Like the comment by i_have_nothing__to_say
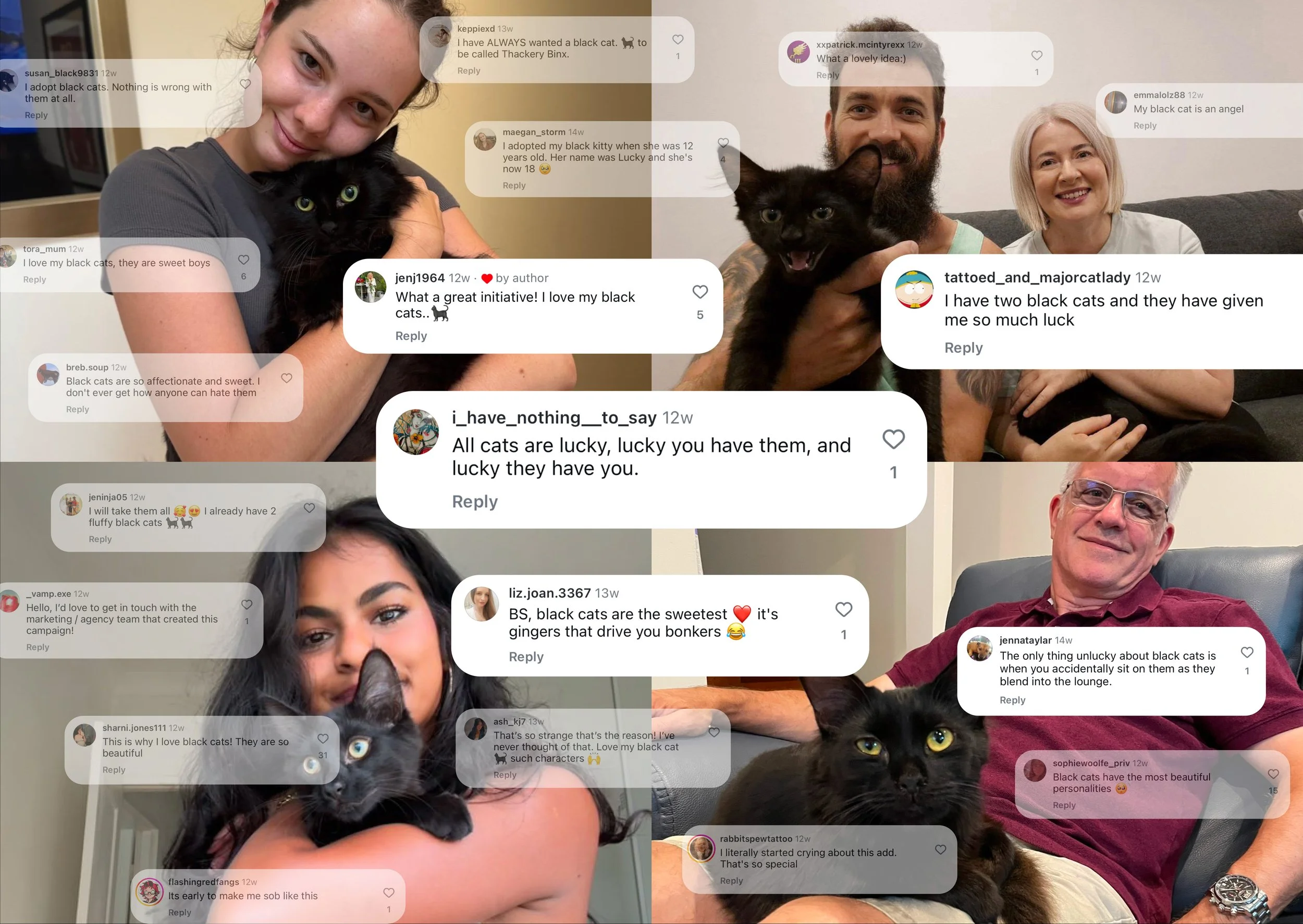 click(x=893, y=439)
